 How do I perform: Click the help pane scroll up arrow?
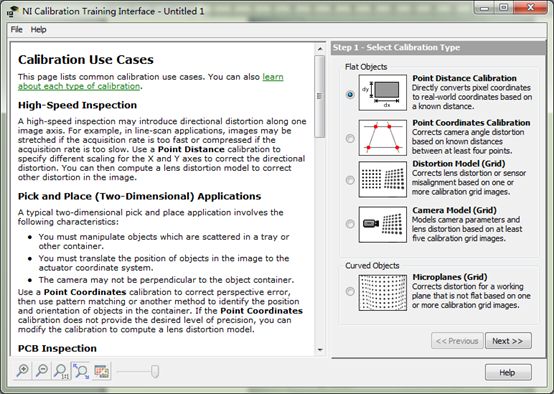click(320, 49)
